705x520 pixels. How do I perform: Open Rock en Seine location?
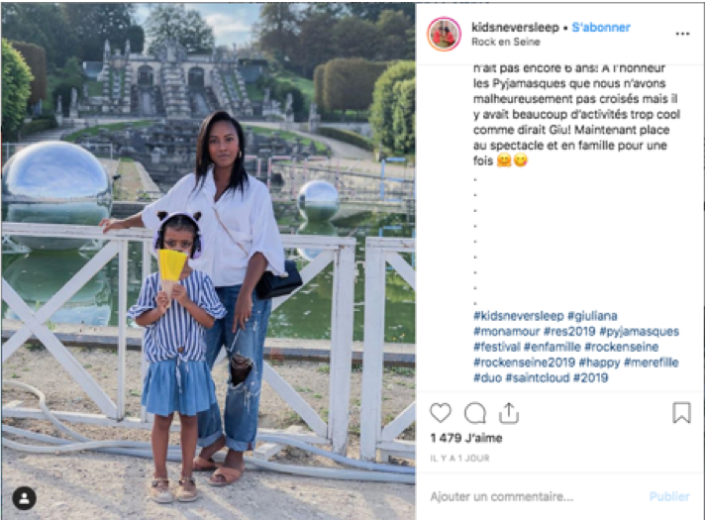(505, 42)
